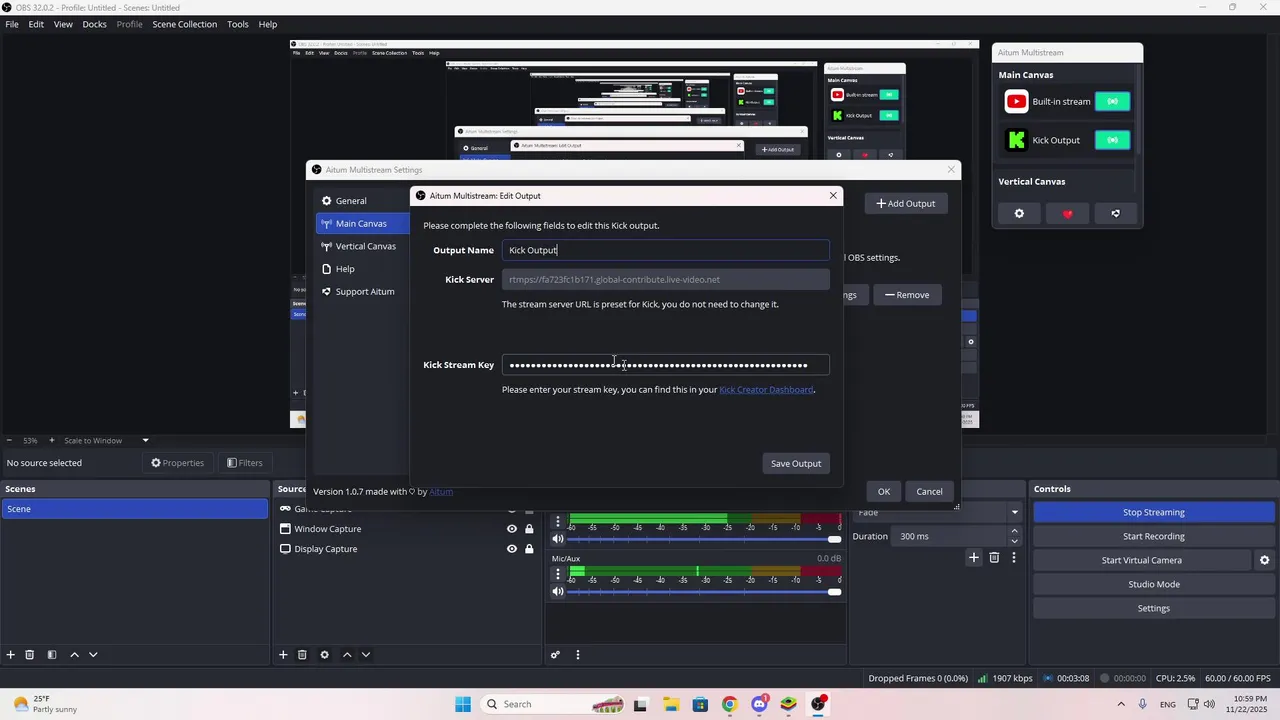Add a new scene with plus icon
The image size is (1280, 720).
click(x=11, y=655)
